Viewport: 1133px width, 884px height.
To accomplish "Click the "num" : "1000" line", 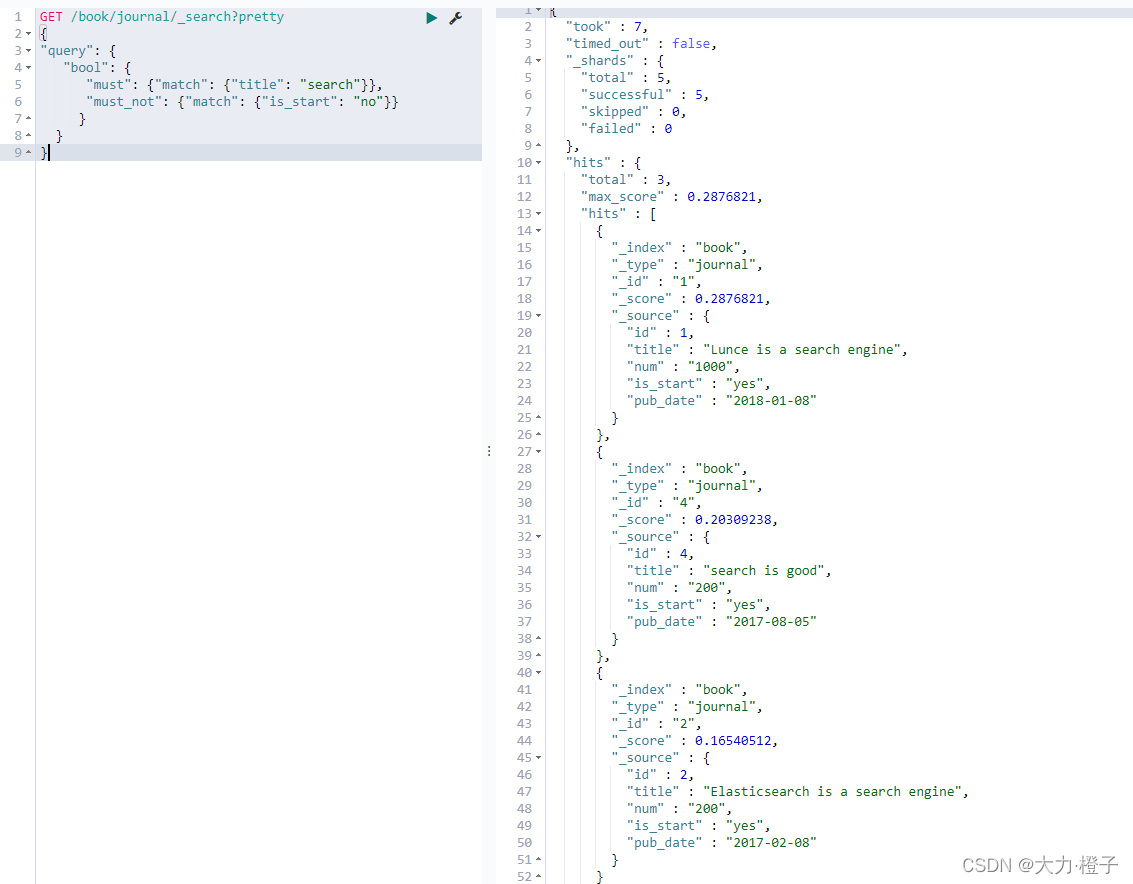I will point(683,367).
